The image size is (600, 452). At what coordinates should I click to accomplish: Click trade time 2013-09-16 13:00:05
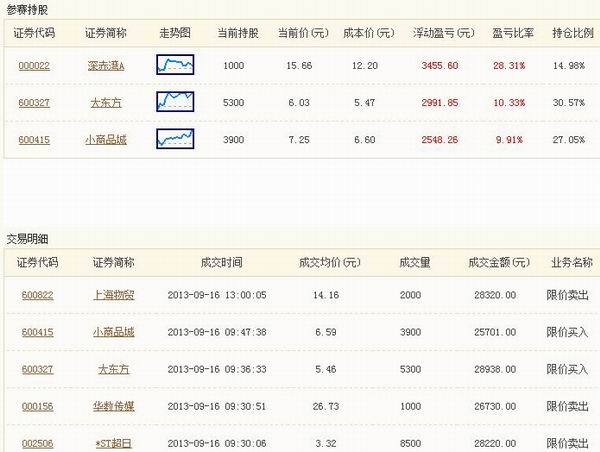tap(217, 295)
